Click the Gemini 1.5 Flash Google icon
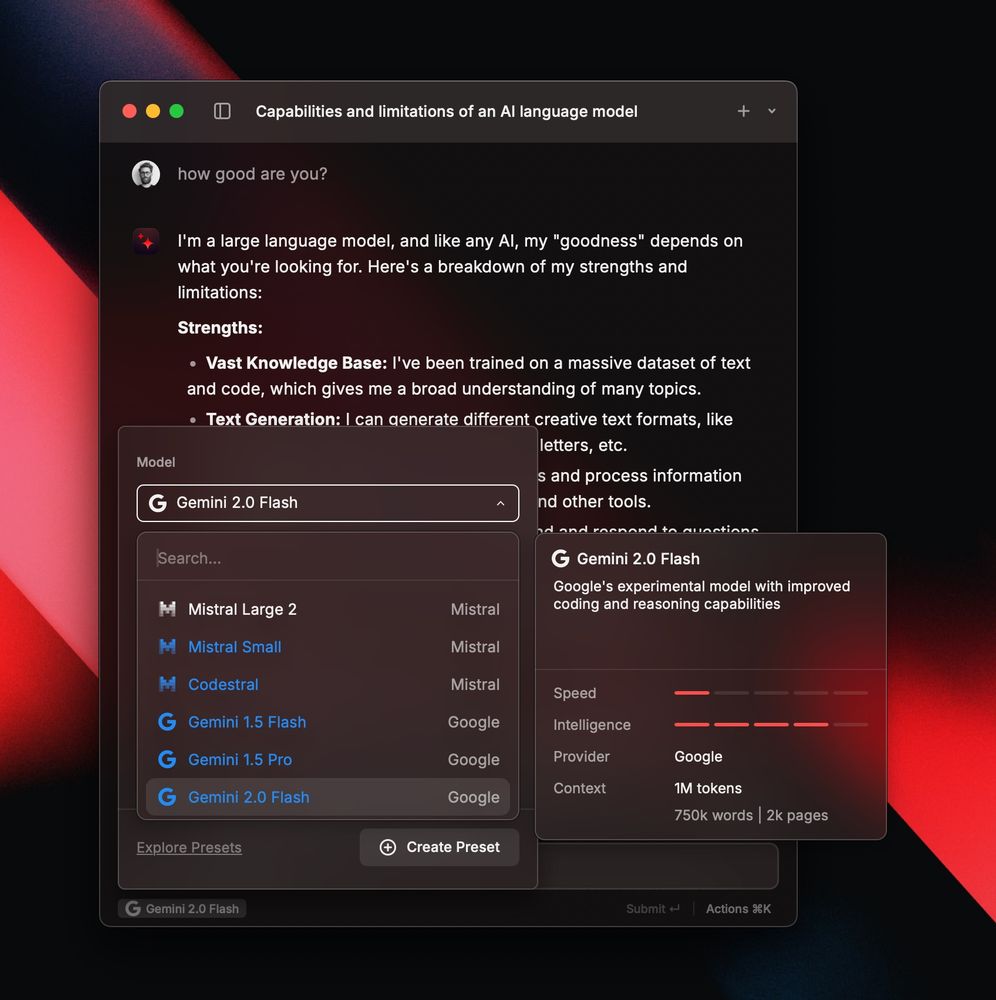 pyautogui.click(x=167, y=722)
